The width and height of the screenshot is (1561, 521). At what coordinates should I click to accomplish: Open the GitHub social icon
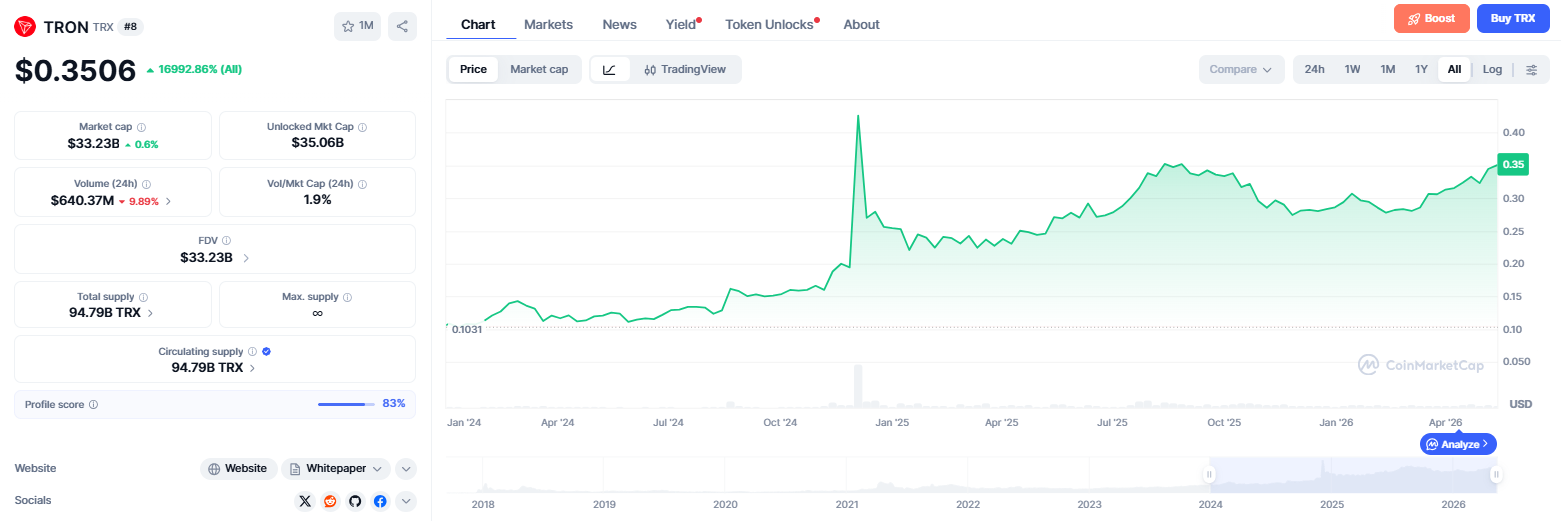[x=355, y=501]
